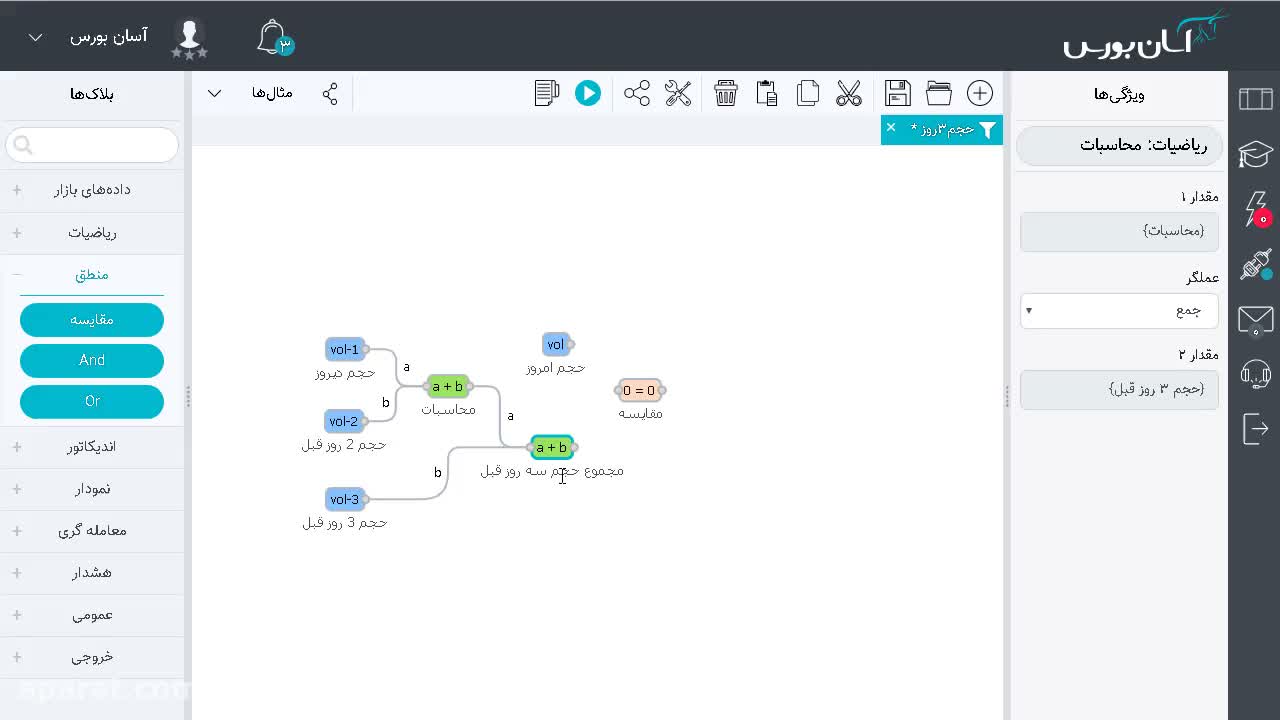Open messages envelope icon in sidebar

pyautogui.click(x=1256, y=319)
